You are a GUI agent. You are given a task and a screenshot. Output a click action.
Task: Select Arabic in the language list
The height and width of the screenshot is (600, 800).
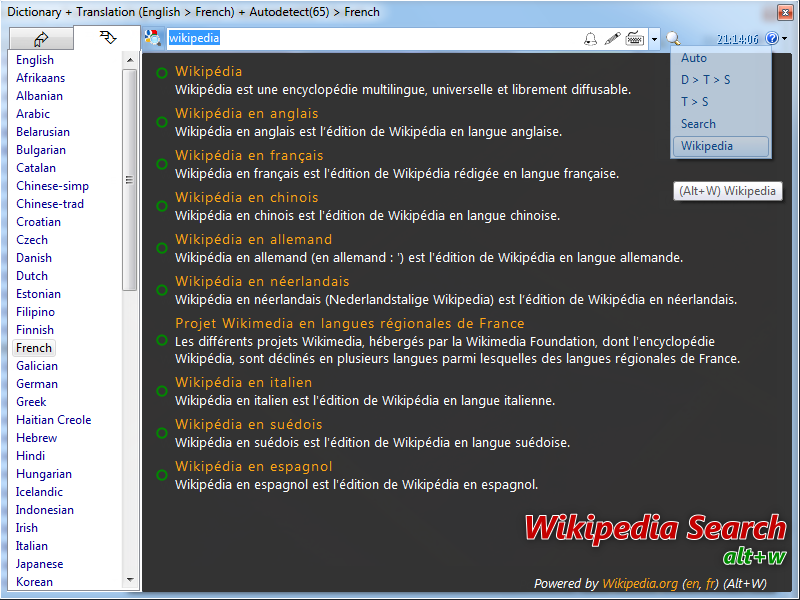33,114
